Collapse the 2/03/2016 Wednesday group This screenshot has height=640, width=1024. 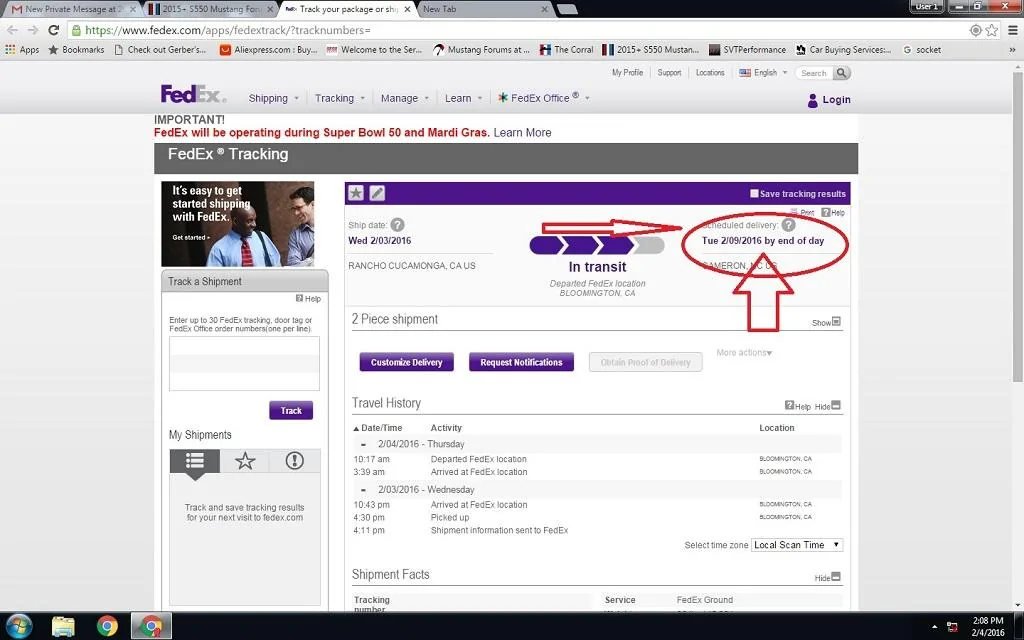coord(363,490)
